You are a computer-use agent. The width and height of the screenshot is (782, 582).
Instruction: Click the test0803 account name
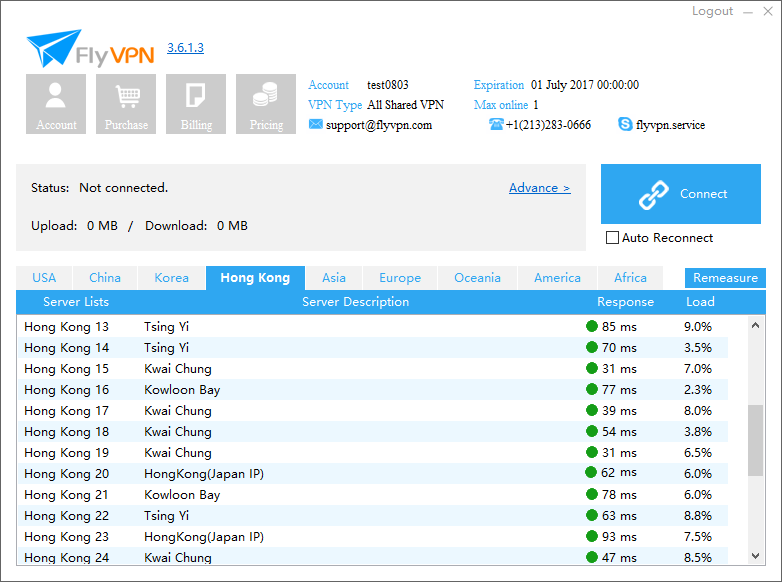tap(388, 85)
